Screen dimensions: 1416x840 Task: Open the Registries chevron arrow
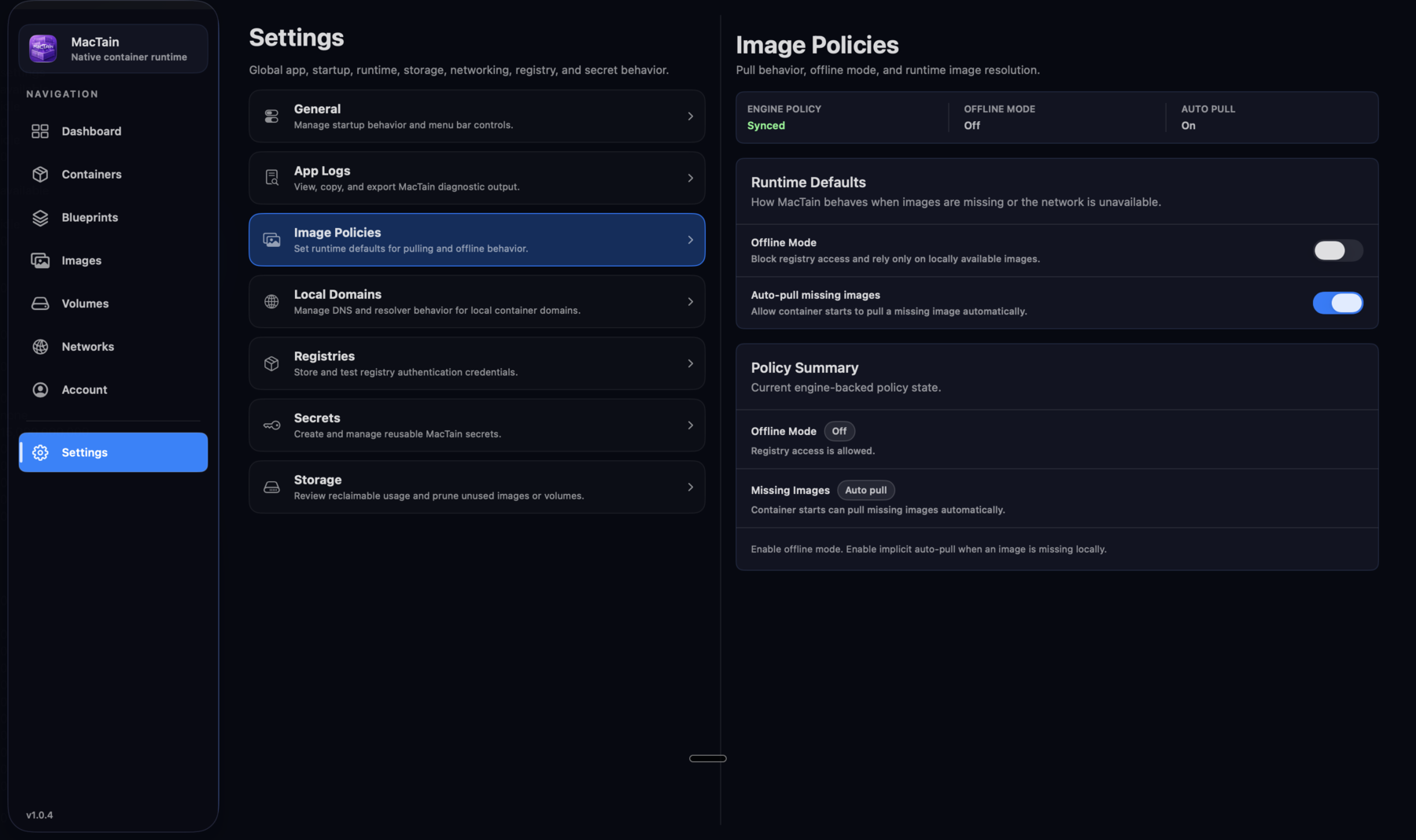[690, 363]
